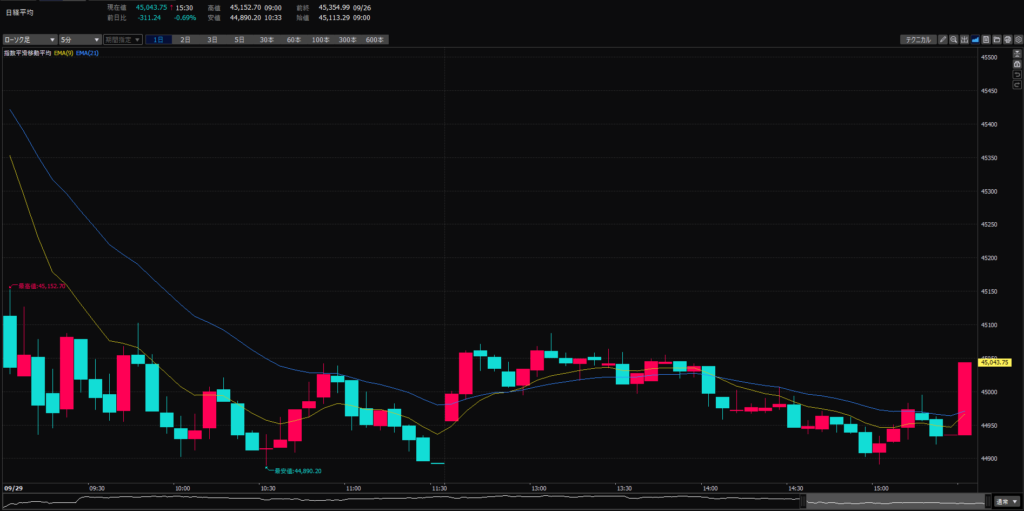
Task: Click the document page icon
Action: [985, 40]
